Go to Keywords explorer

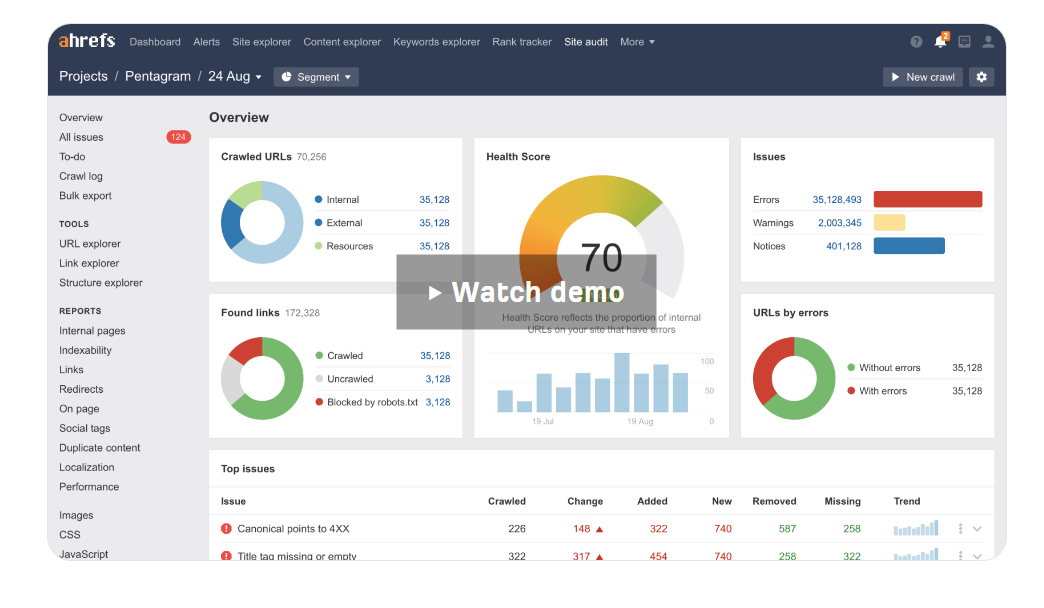tap(437, 42)
